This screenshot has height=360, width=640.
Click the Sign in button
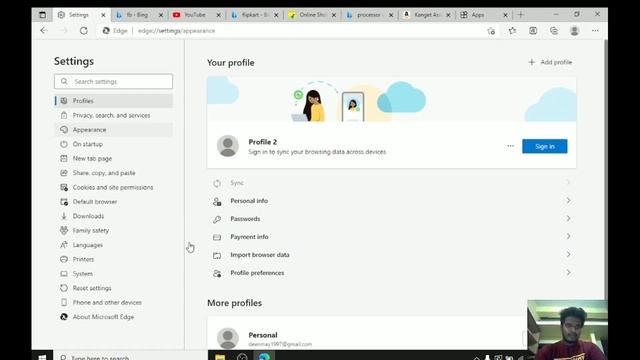(x=544, y=146)
